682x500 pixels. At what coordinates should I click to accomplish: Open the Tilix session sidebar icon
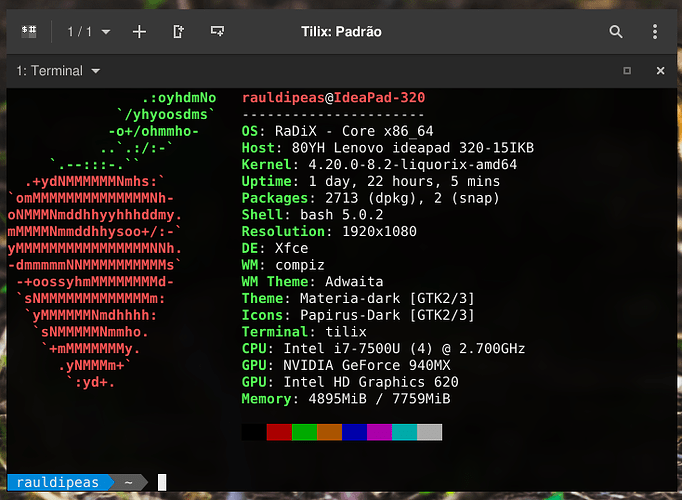[x=29, y=31]
